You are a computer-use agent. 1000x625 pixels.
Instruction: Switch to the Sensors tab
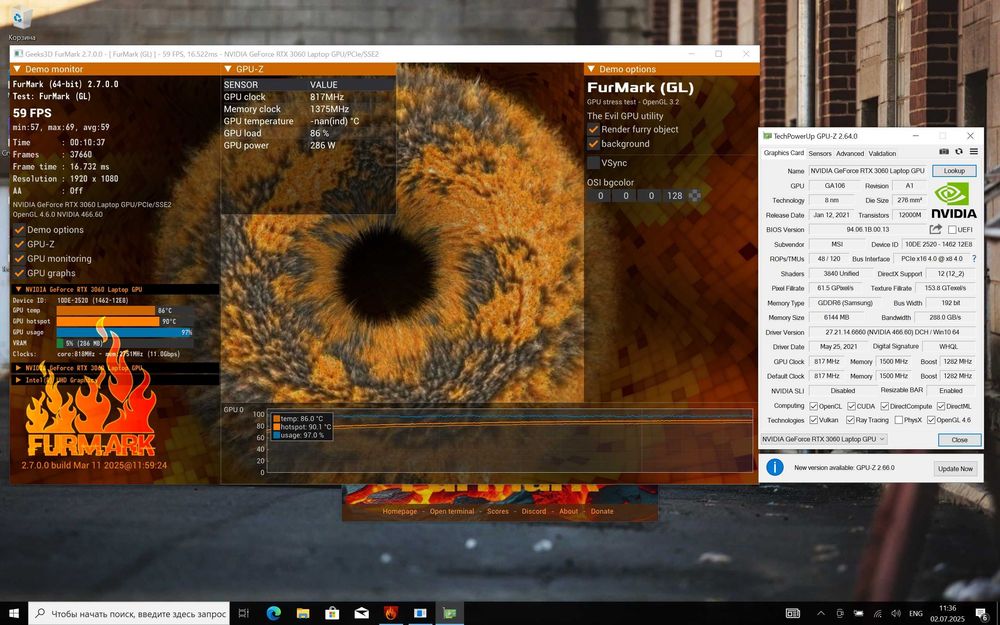(x=820, y=154)
